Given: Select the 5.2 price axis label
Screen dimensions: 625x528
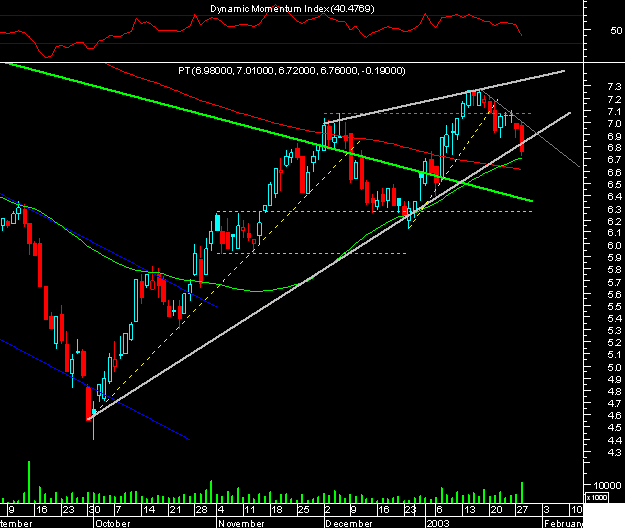Looking at the screenshot, I should (614, 342).
